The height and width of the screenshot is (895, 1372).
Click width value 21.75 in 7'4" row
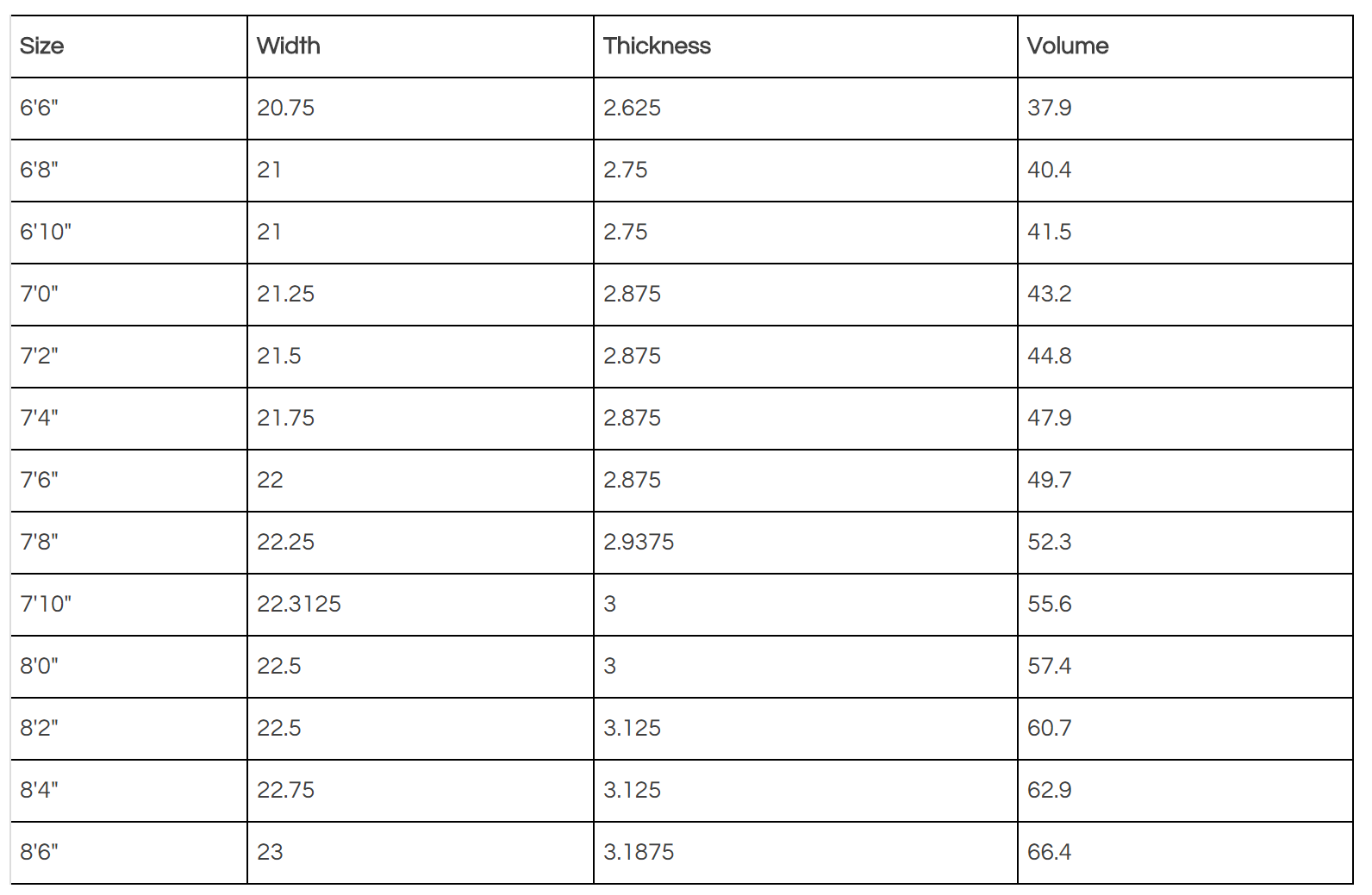point(285,418)
